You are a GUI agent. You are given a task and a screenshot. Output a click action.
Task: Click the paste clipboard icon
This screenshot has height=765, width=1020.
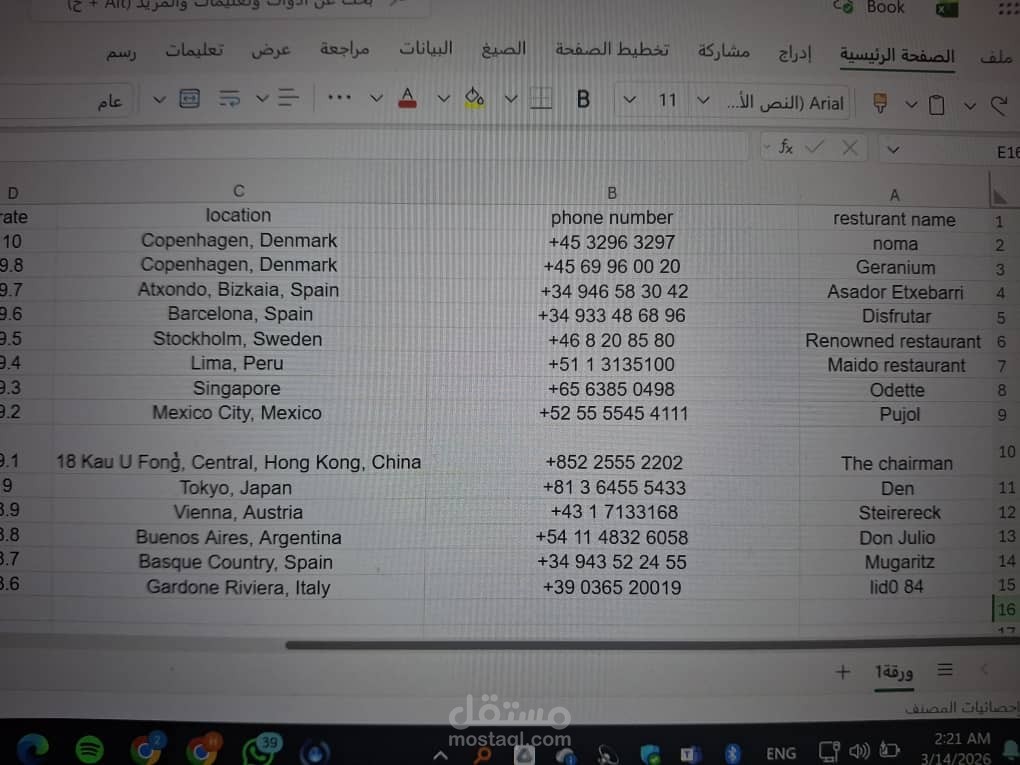936,105
